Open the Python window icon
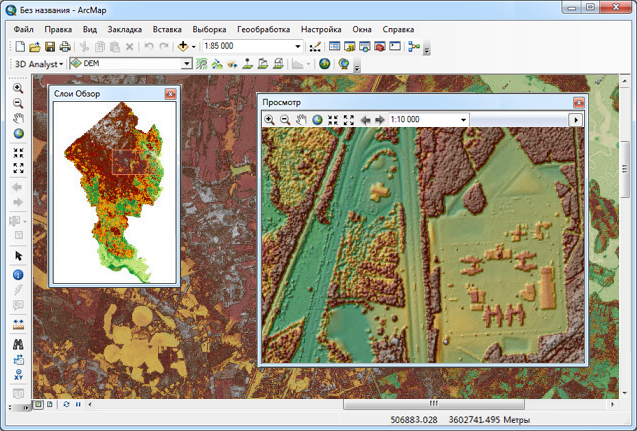This screenshot has height=431, width=637. point(395,46)
